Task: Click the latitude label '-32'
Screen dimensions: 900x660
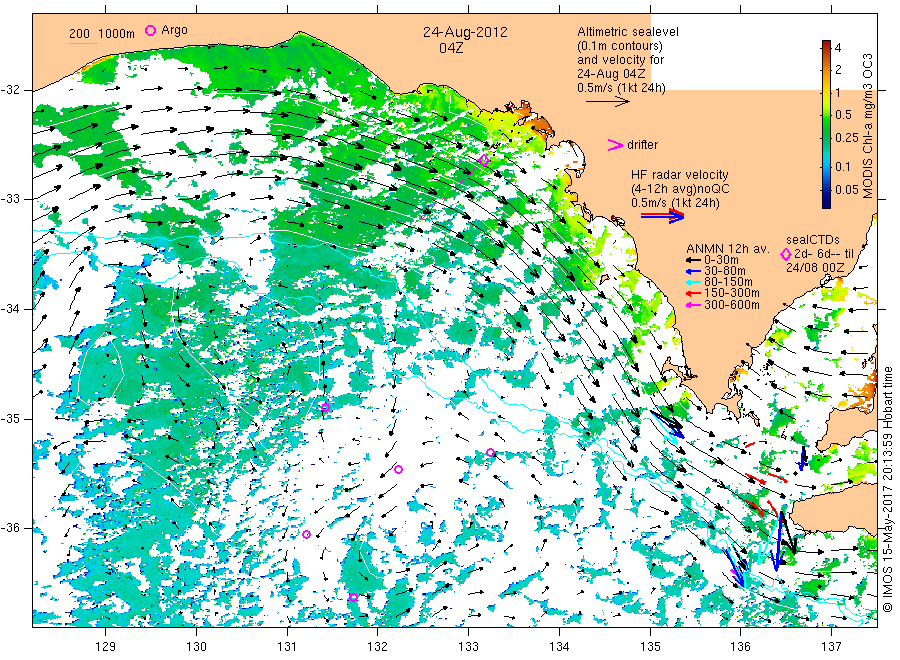Action: pos(11,90)
